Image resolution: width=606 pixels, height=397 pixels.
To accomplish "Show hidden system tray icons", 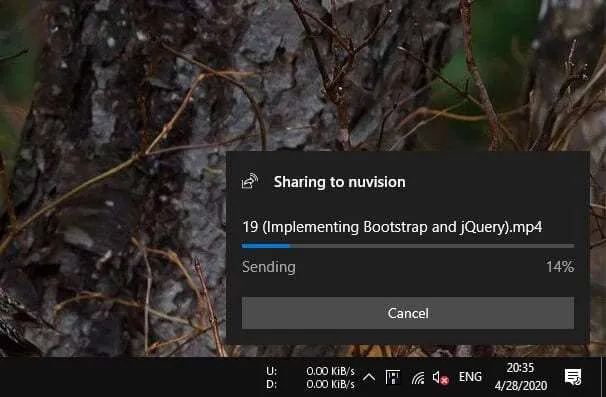I will tap(369, 377).
